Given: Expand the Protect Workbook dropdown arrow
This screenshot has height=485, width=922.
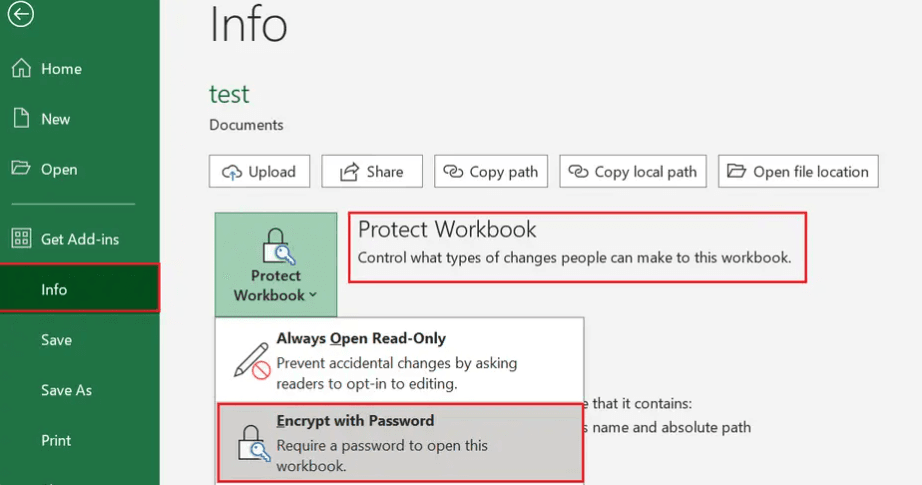Looking at the screenshot, I should pyautogui.click(x=313, y=296).
